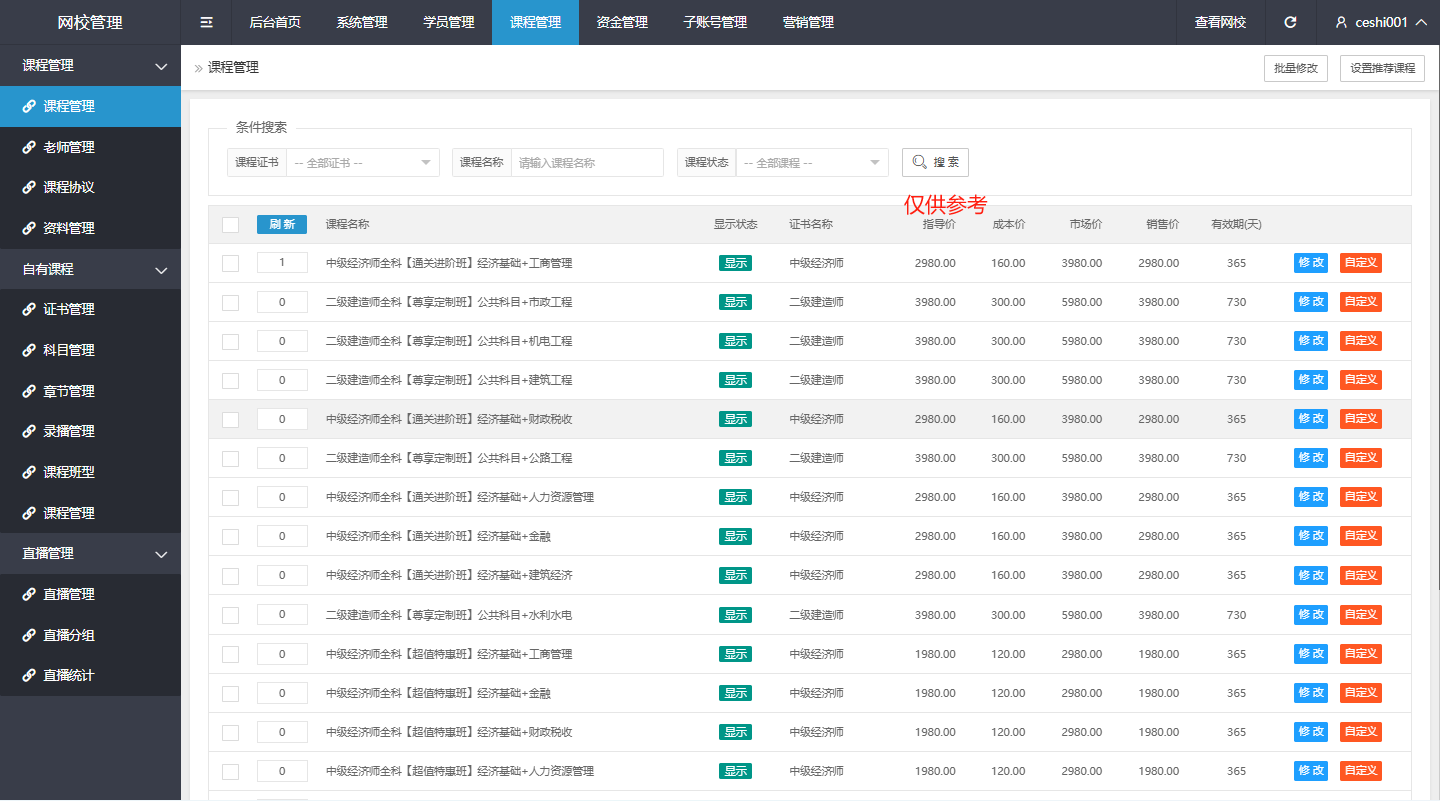Screen dimensions: 1440x801
Task: Click the hamburger menu collapse icon
Action: pyautogui.click(x=207, y=22)
